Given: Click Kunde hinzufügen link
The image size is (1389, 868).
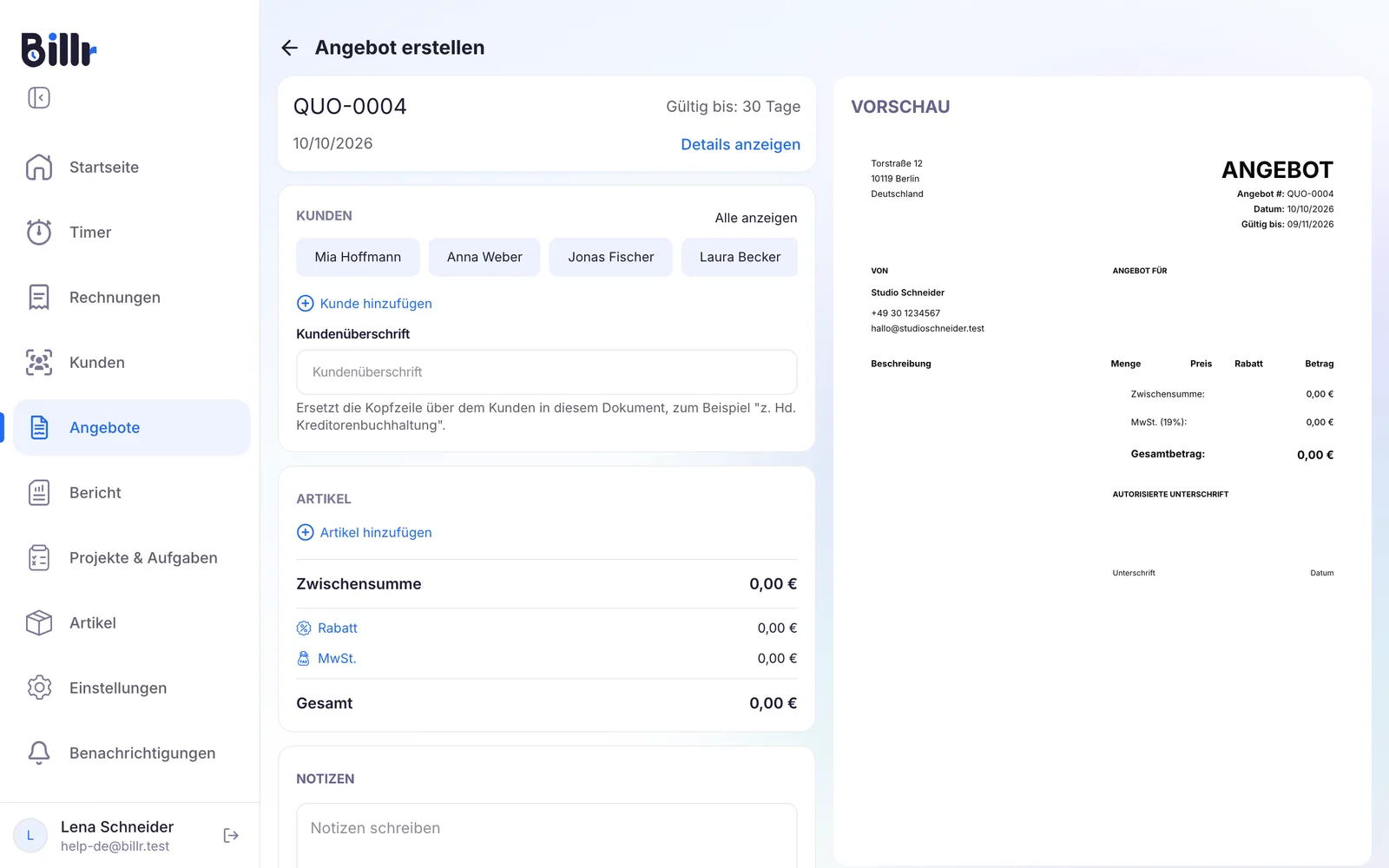Looking at the screenshot, I should [365, 303].
